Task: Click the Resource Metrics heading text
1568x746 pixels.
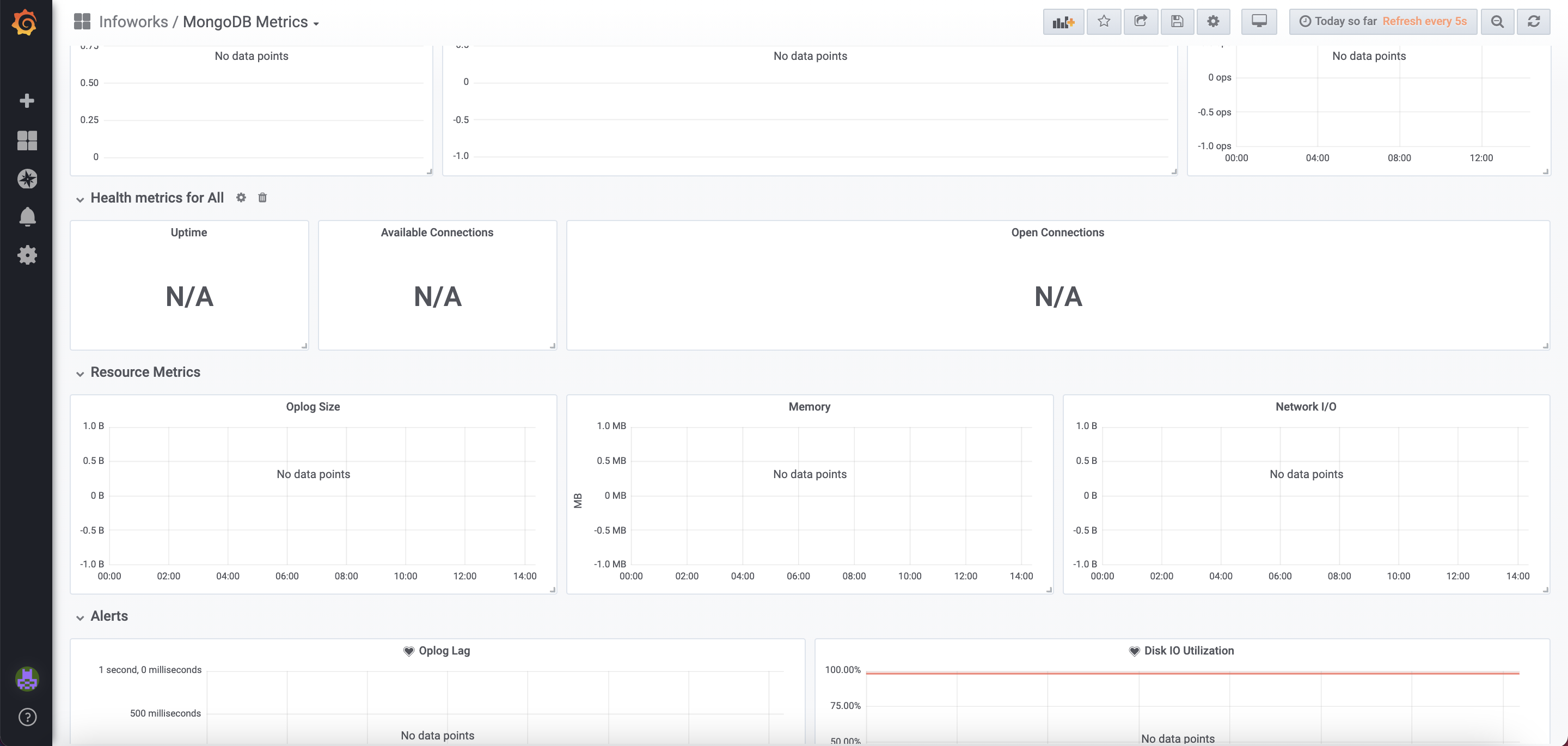Action: pos(145,371)
